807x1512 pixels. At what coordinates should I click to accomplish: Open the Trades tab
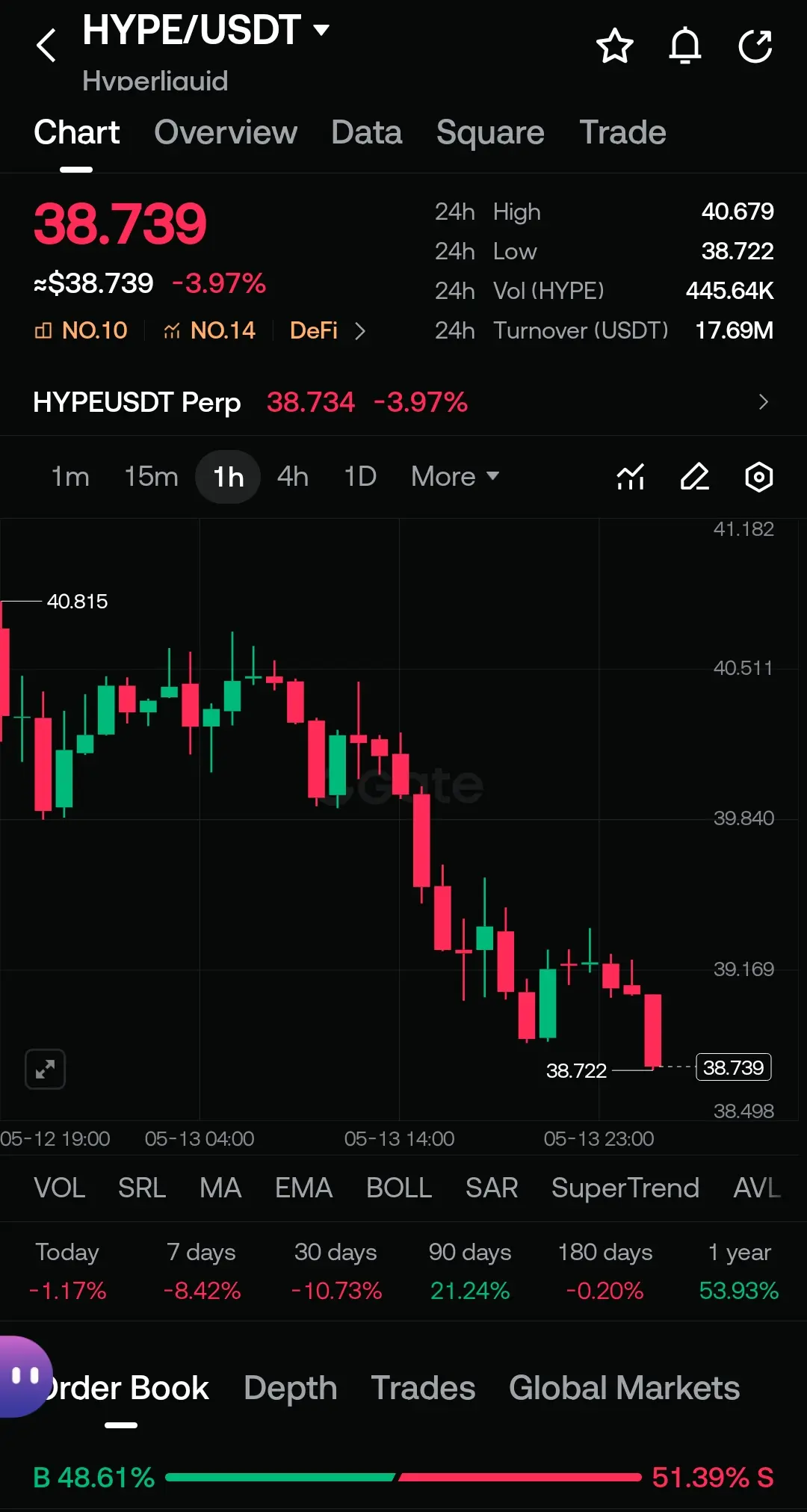coord(423,1388)
